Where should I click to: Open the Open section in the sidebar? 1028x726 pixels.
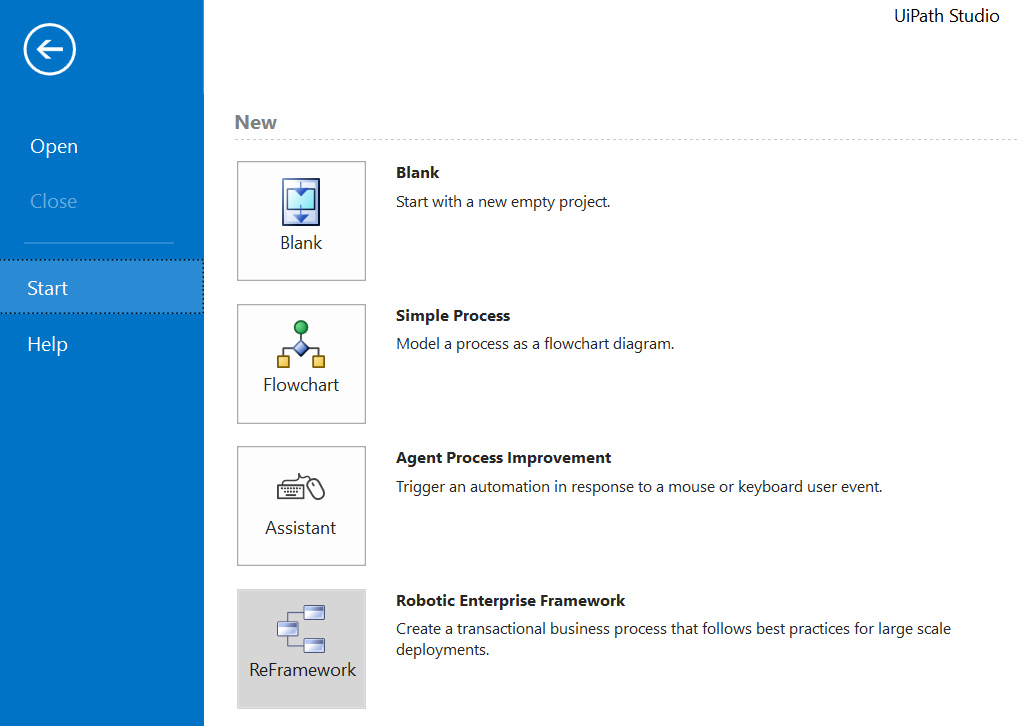pos(54,146)
